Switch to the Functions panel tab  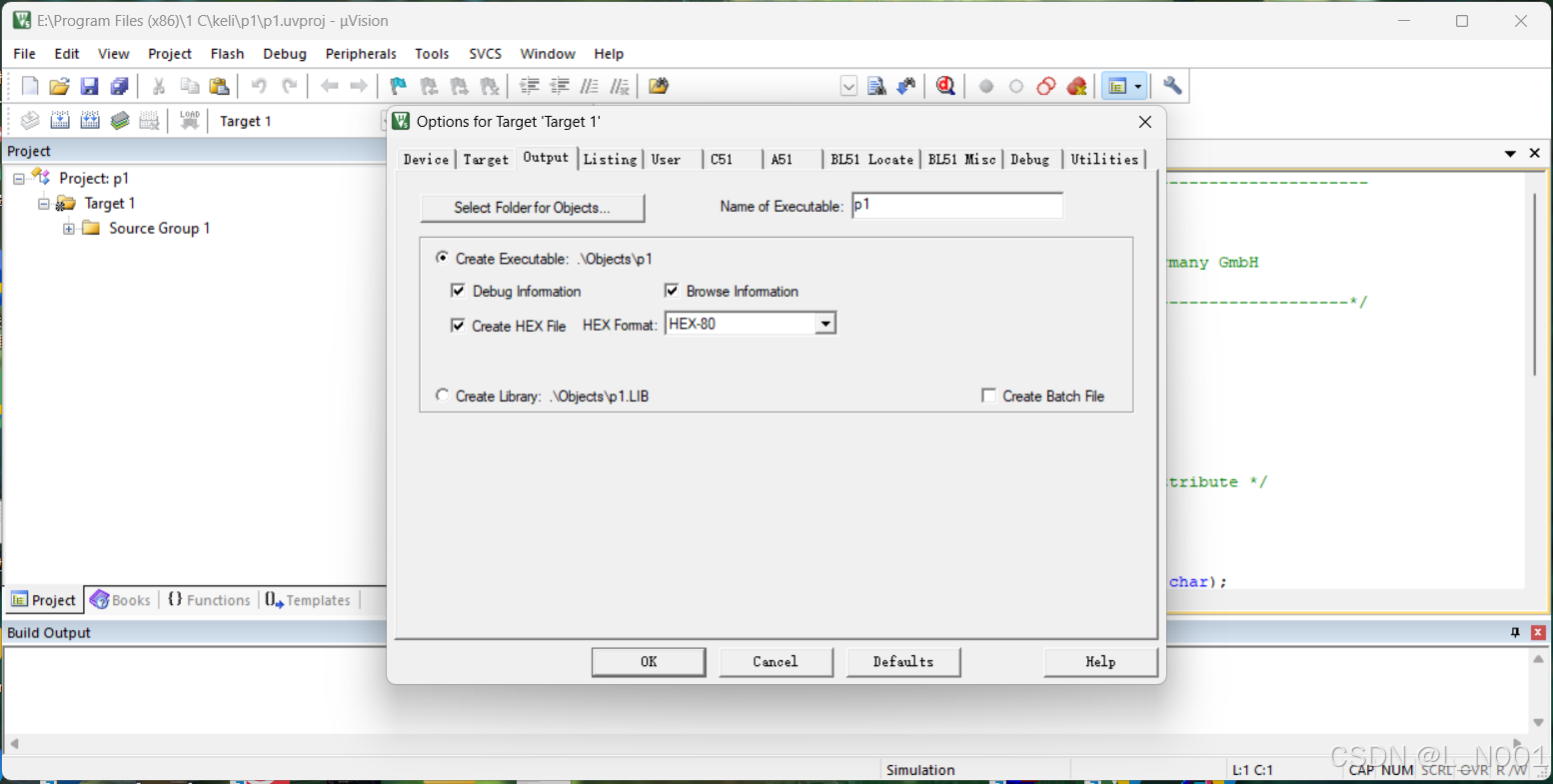(209, 600)
